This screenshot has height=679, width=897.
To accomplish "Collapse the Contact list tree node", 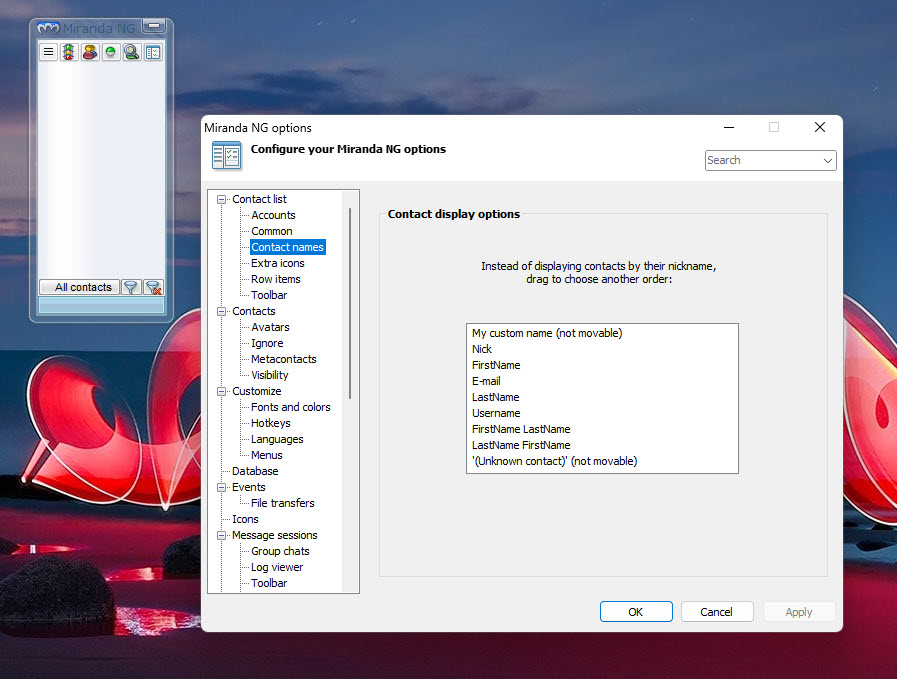I will (x=221, y=200).
